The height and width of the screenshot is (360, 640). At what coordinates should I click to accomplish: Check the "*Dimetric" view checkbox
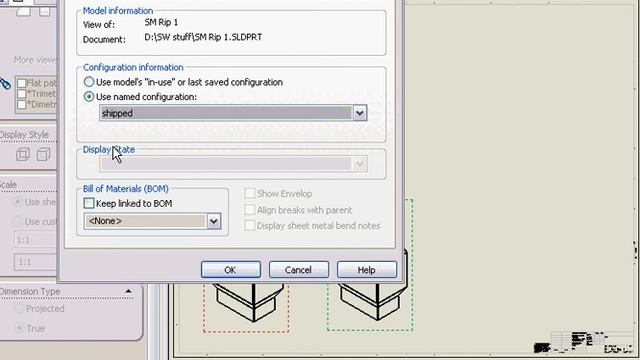click(22, 104)
